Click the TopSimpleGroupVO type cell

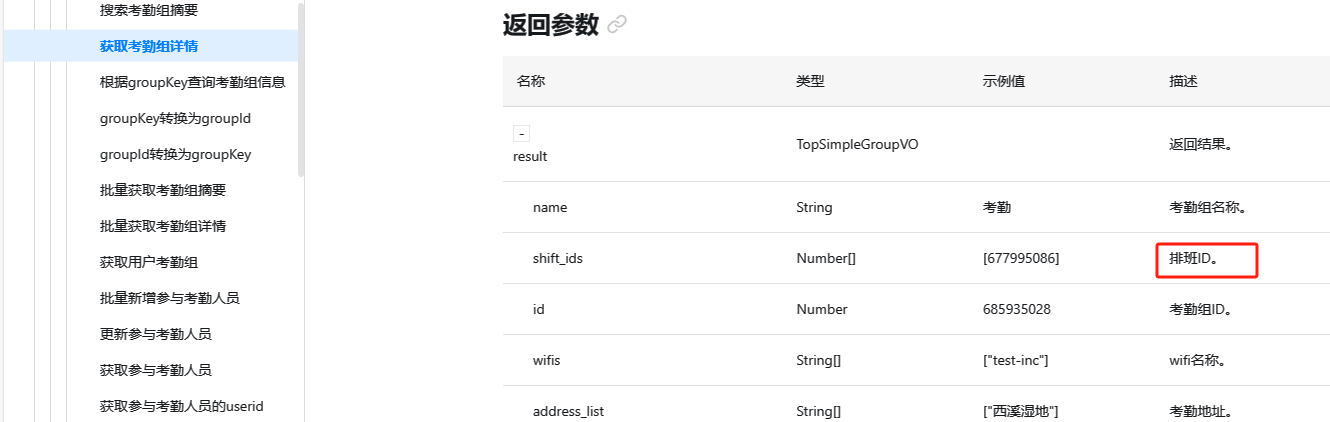click(857, 144)
